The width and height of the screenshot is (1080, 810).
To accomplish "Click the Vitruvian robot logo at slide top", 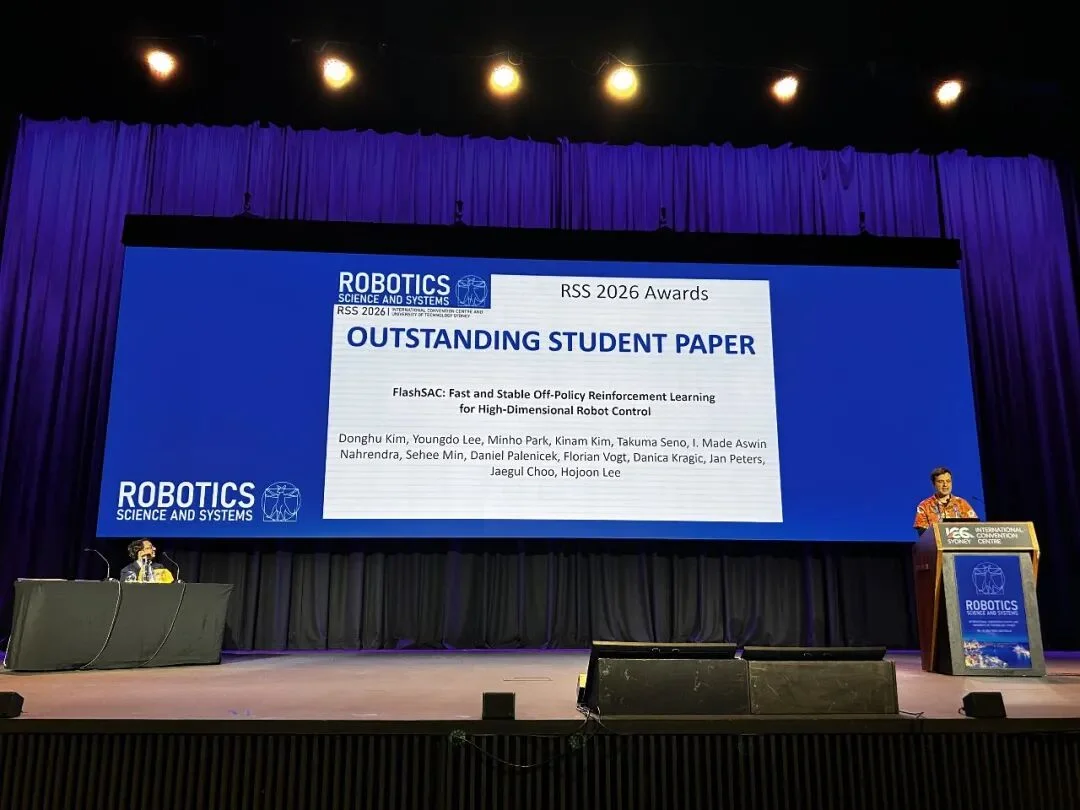I will tap(472, 291).
